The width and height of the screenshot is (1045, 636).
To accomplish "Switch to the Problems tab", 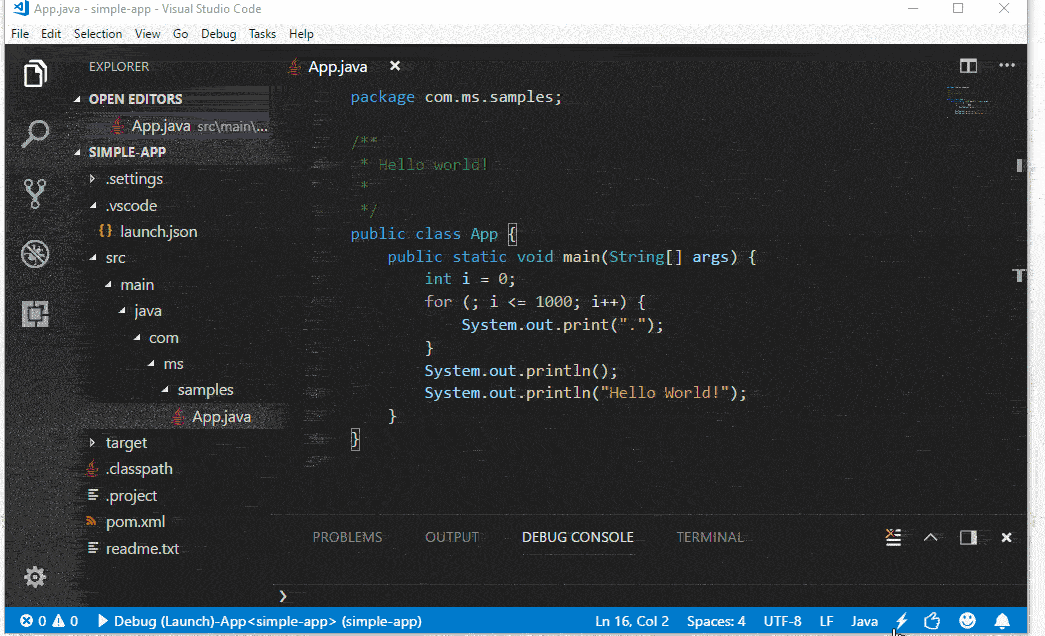I will click(x=347, y=537).
